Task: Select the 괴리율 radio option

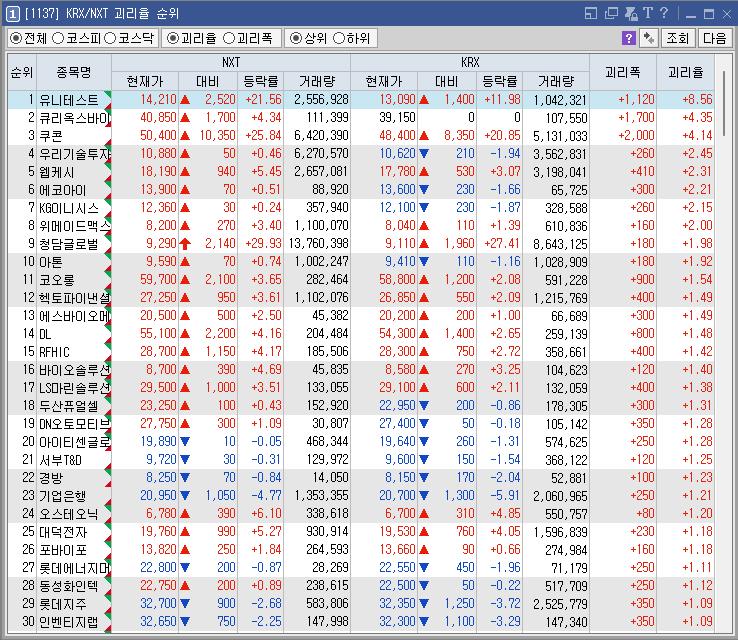Action: click(173, 38)
